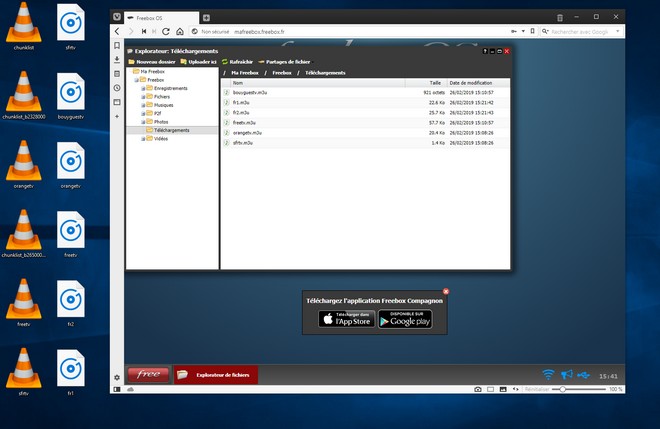Open the Explorateur de fichiers taskbar tab

pyautogui.click(x=216, y=375)
